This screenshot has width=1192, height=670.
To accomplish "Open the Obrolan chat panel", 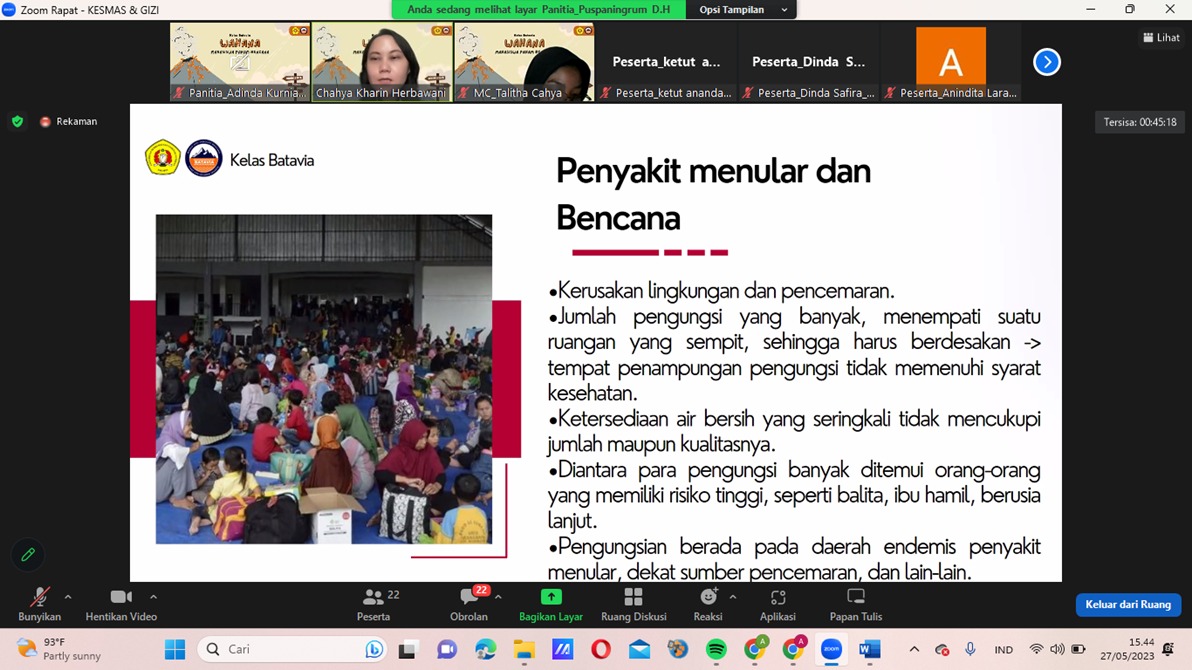I will pos(468,604).
